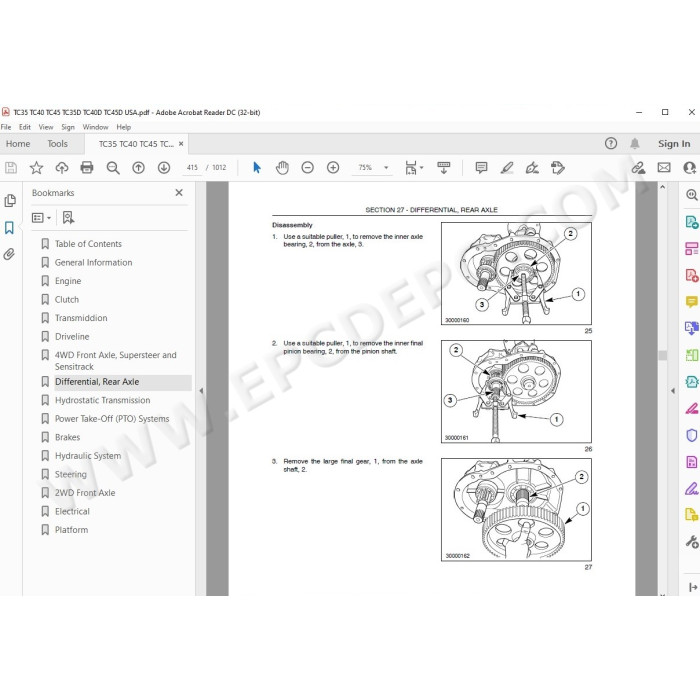Click the Help question mark icon
This screenshot has height=700, width=700.
point(611,143)
